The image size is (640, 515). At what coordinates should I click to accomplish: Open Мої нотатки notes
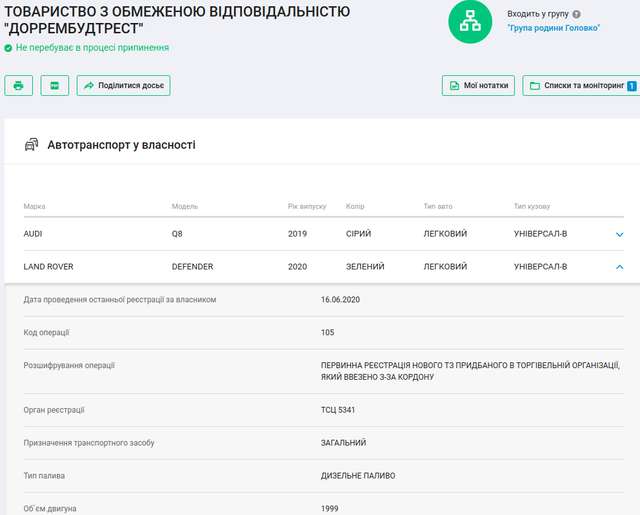(478, 86)
